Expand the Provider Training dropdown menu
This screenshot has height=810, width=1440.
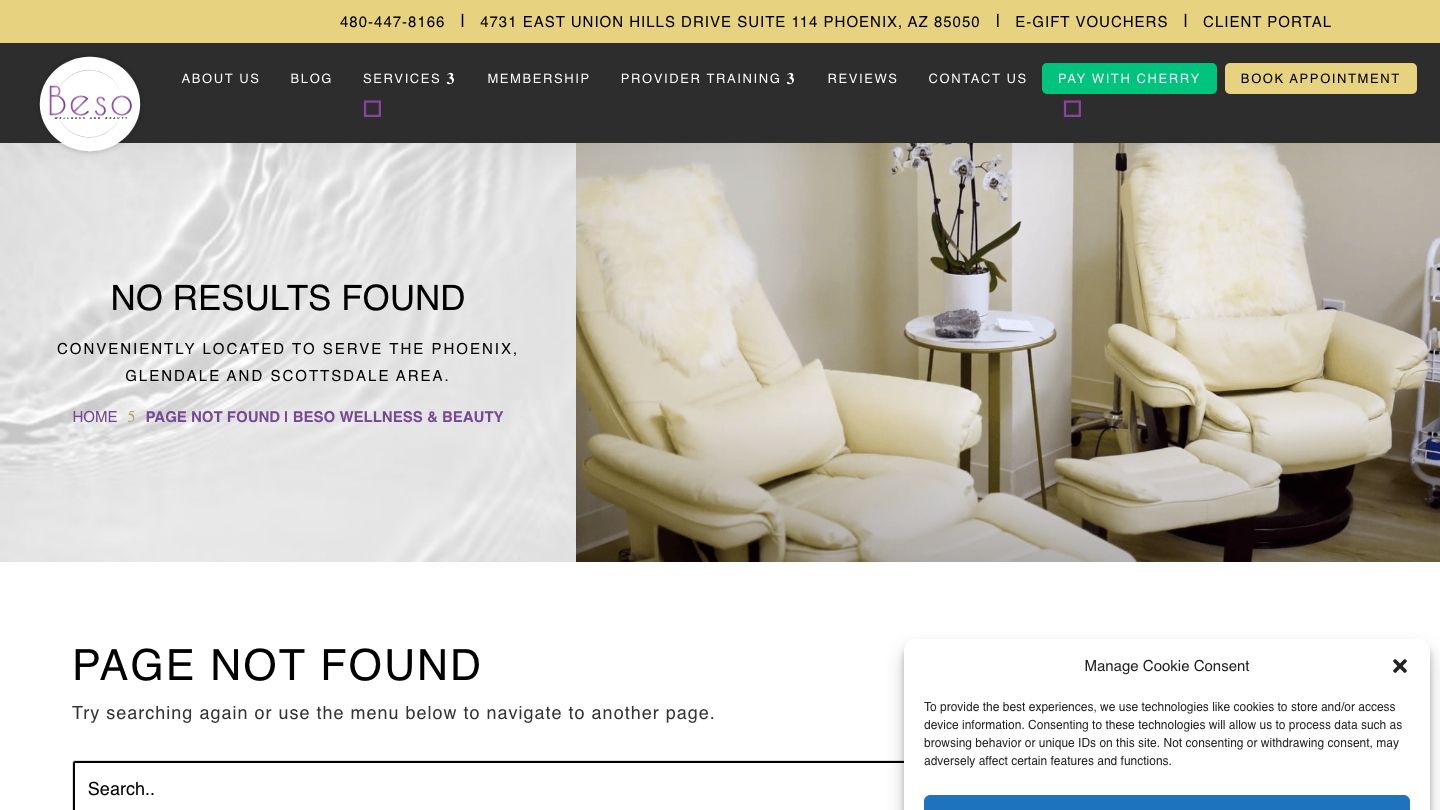(708, 78)
